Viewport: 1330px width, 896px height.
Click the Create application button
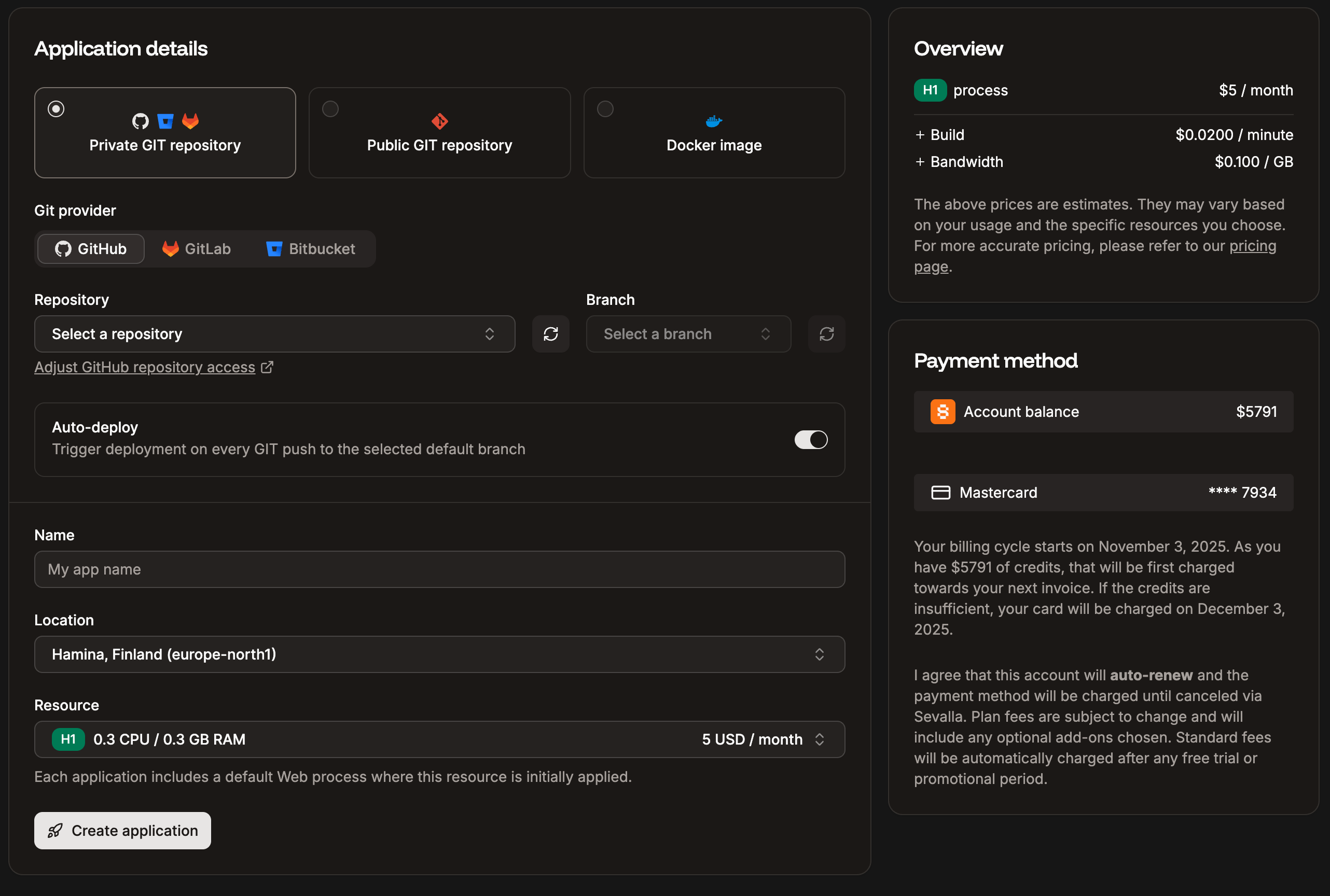[x=122, y=830]
